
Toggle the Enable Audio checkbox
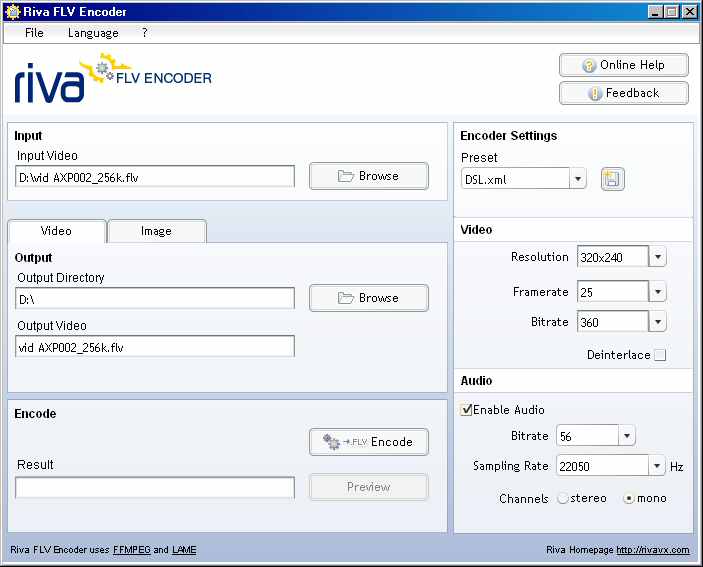[466, 409]
